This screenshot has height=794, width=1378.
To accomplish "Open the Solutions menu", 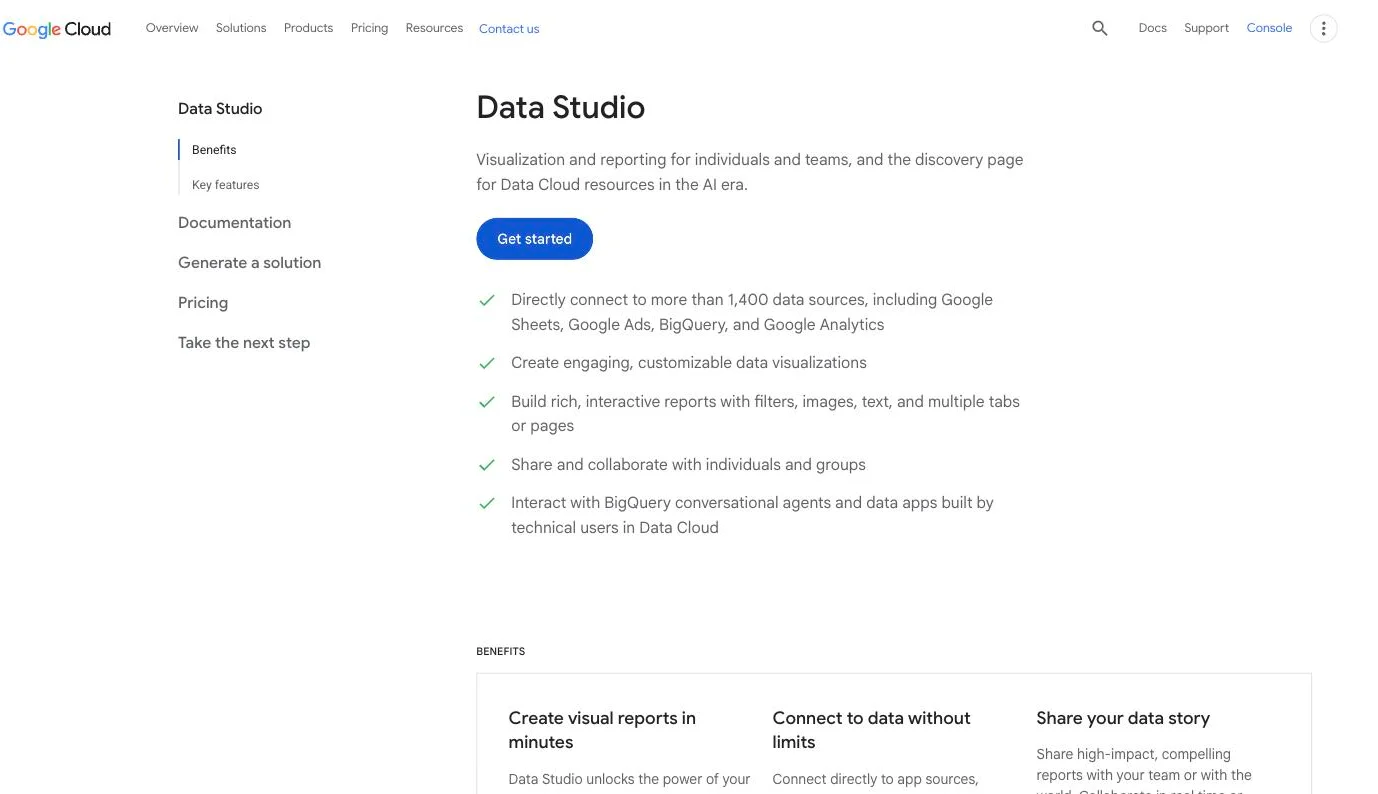I will point(241,28).
